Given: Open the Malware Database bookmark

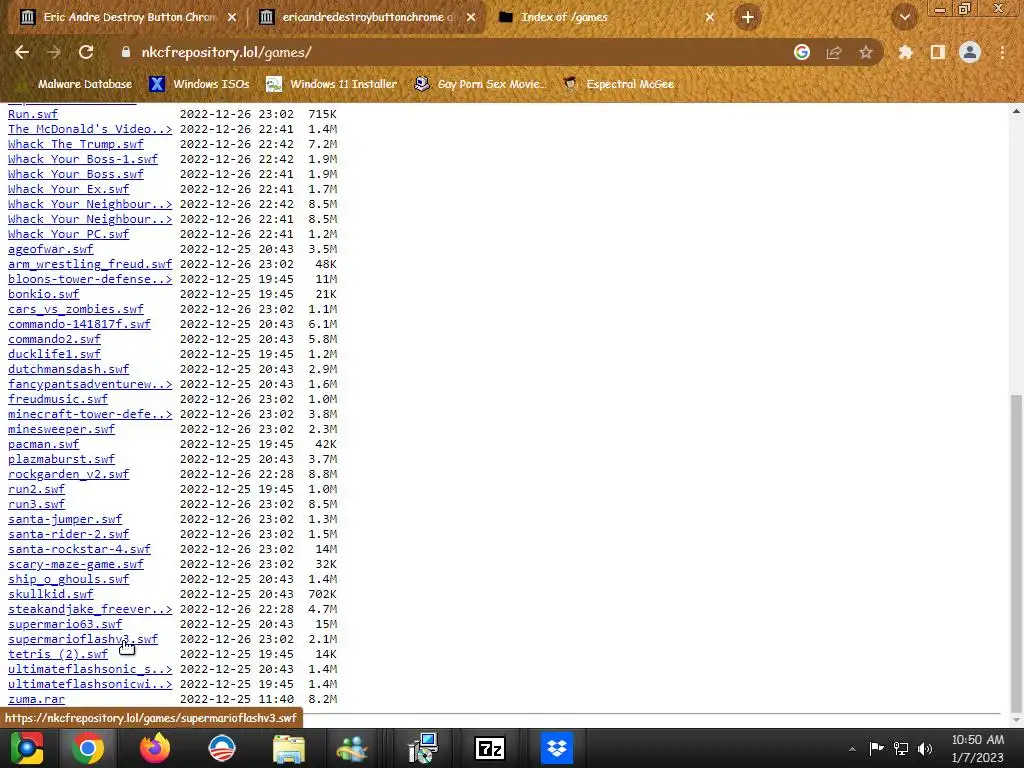Looking at the screenshot, I should (77, 84).
